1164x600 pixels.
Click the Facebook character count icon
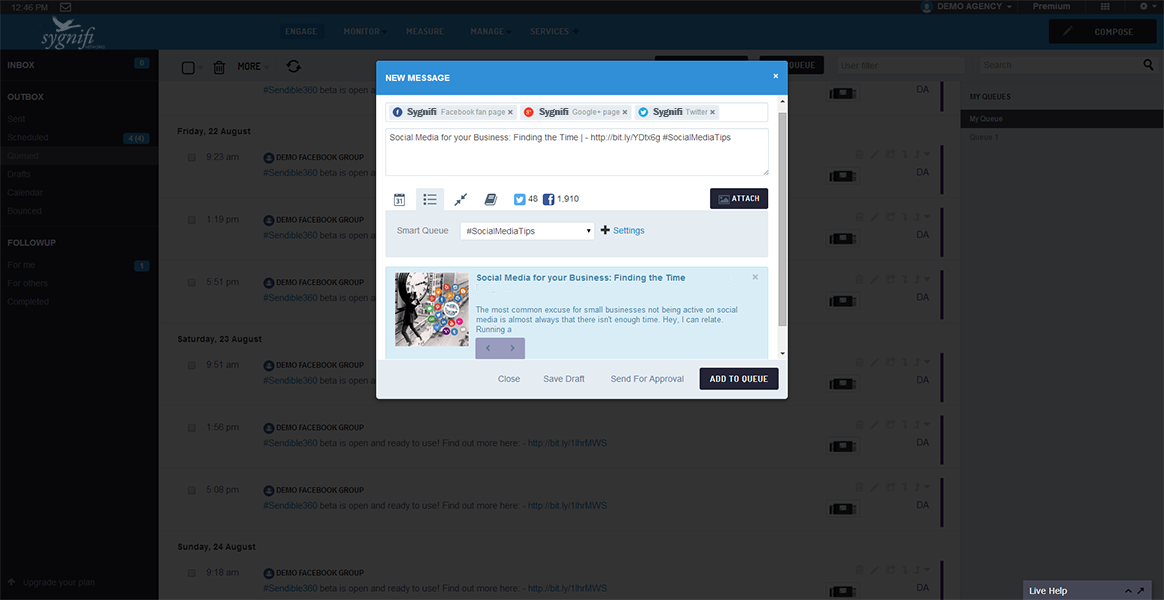click(x=549, y=199)
